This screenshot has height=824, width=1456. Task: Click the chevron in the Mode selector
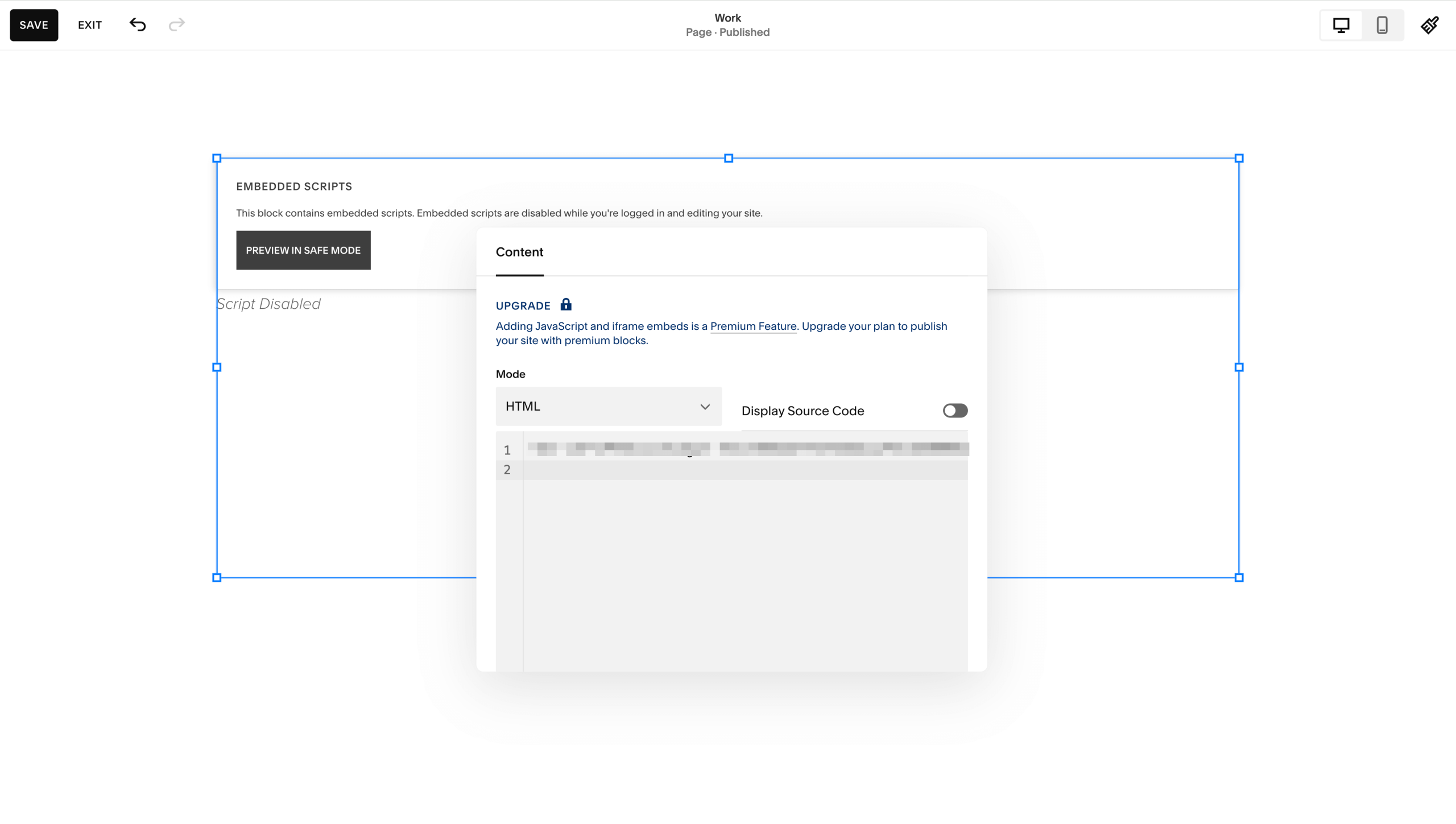coord(705,406)
